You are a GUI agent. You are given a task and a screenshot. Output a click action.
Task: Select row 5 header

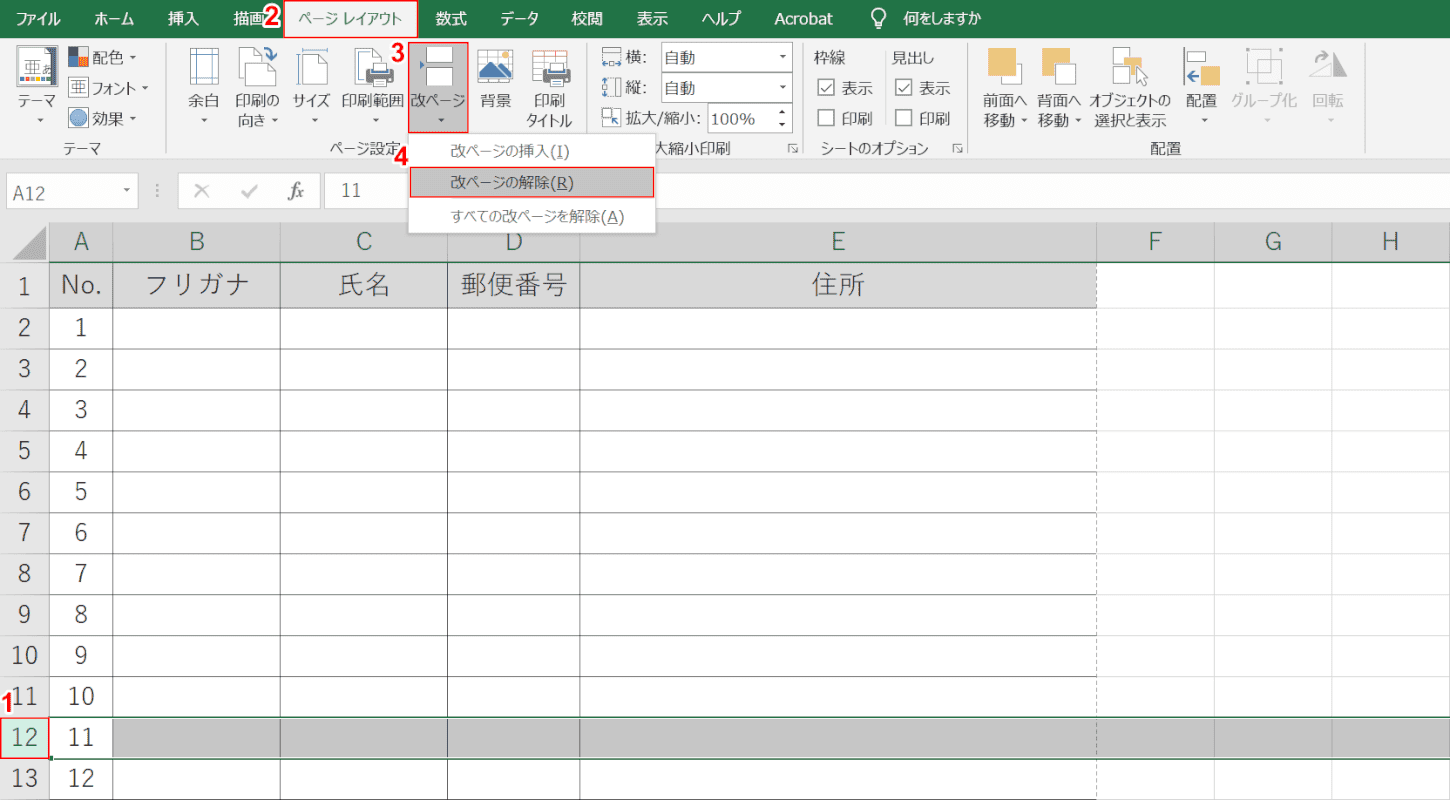point(25,451)
